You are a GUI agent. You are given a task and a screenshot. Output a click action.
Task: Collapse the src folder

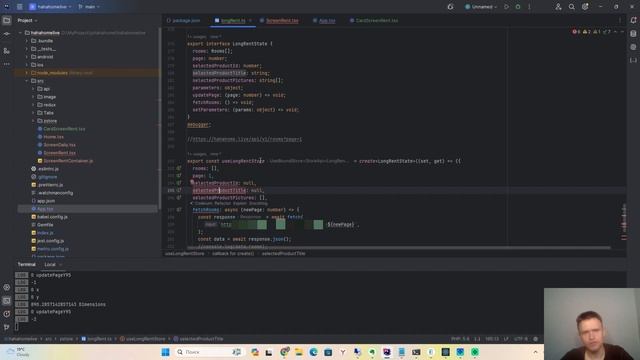(27, 81)
